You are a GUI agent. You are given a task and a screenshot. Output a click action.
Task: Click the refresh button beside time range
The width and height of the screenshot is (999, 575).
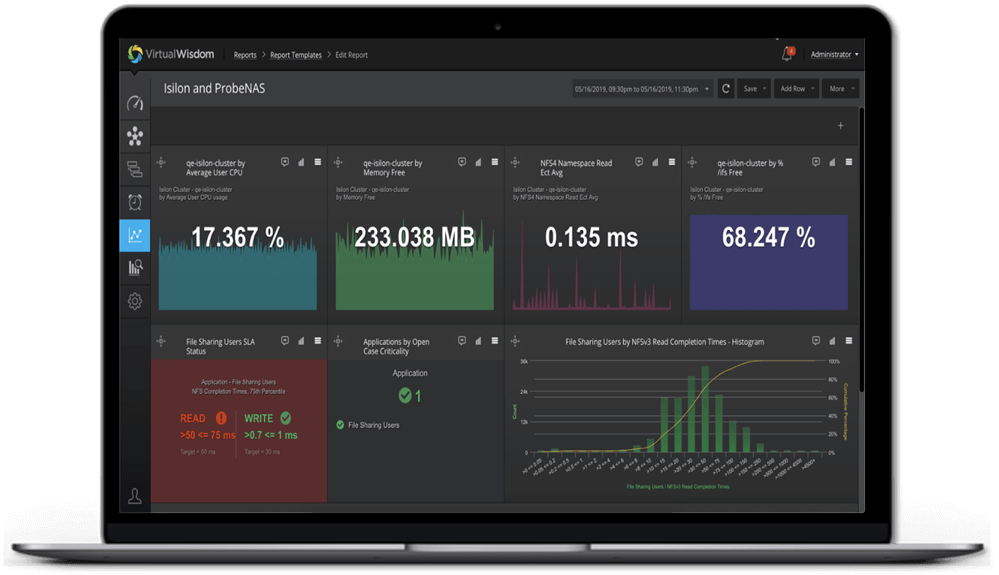coord(726,89)
